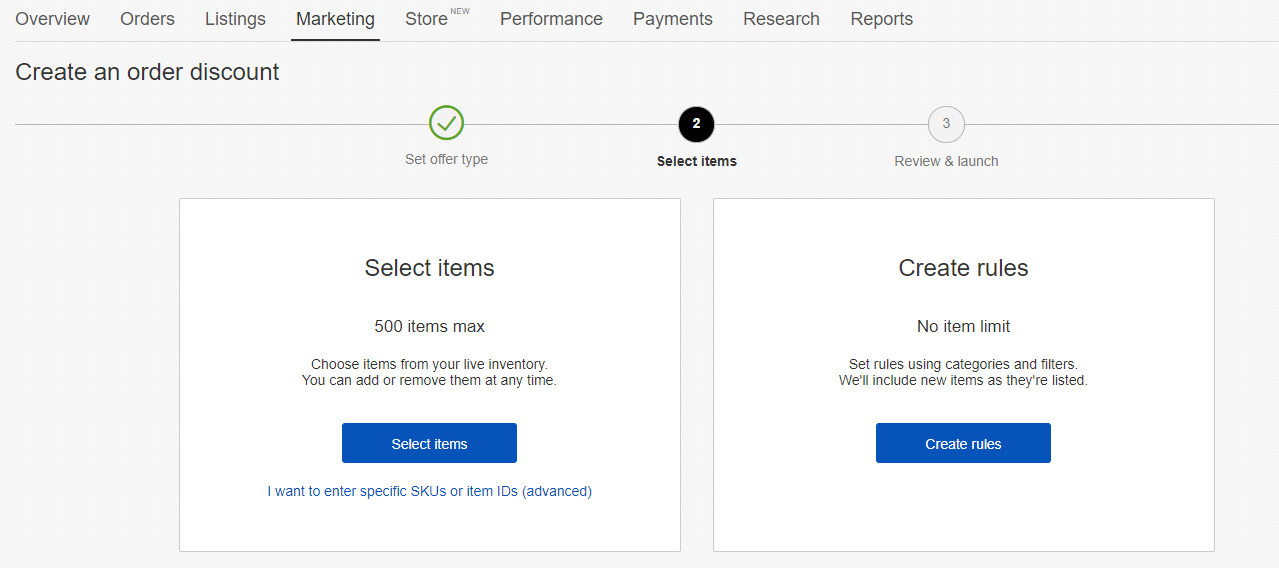Open the Payments tab
1279x568 pixels.
click(673, 19)
